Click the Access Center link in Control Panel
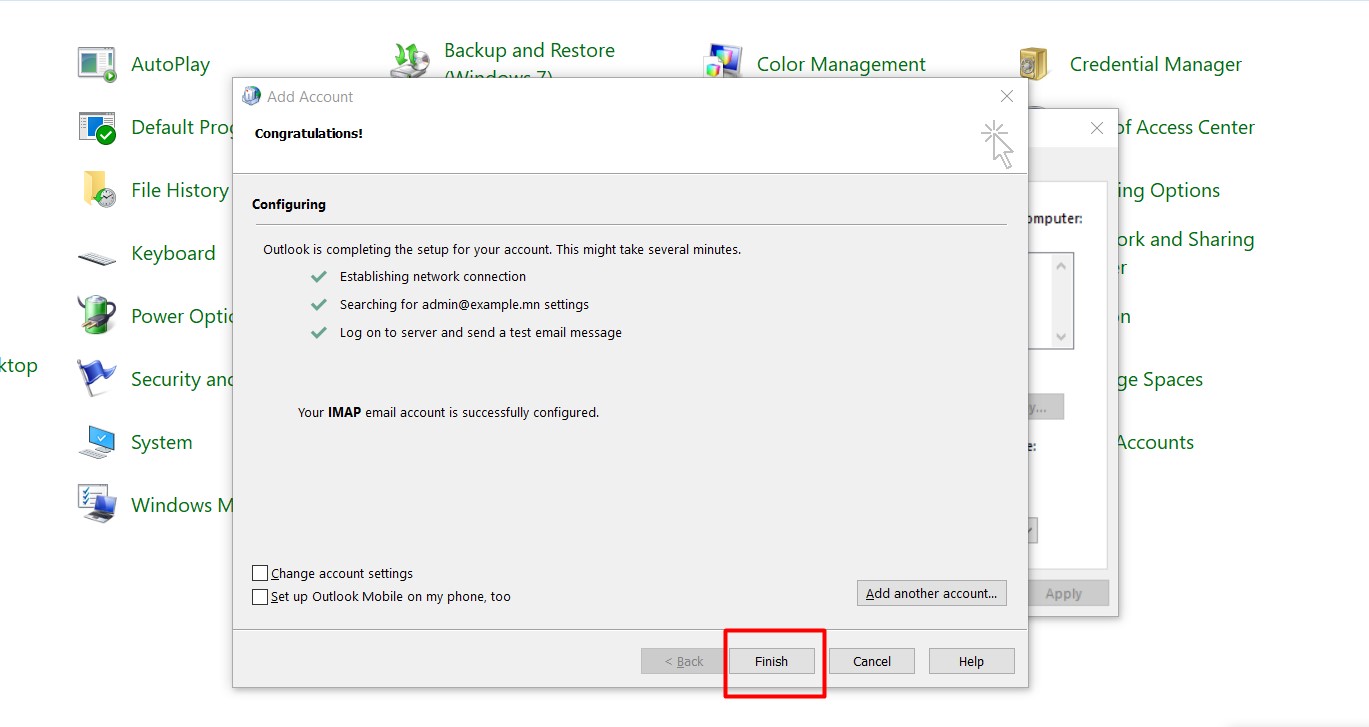The width and height of the screenshot is (1369, 727). (1186, 127)
